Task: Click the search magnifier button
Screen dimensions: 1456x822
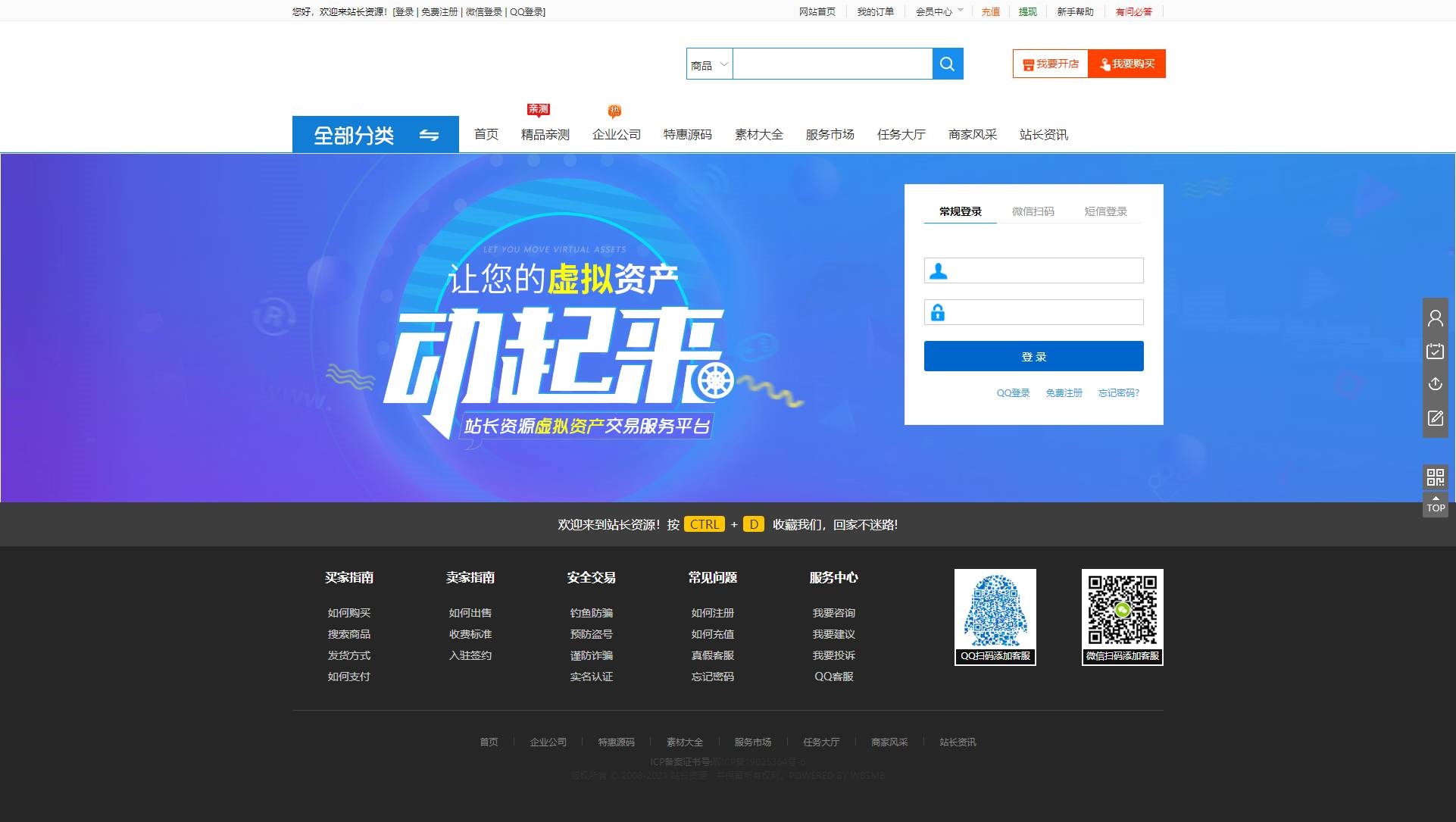Action: [947, 64]
